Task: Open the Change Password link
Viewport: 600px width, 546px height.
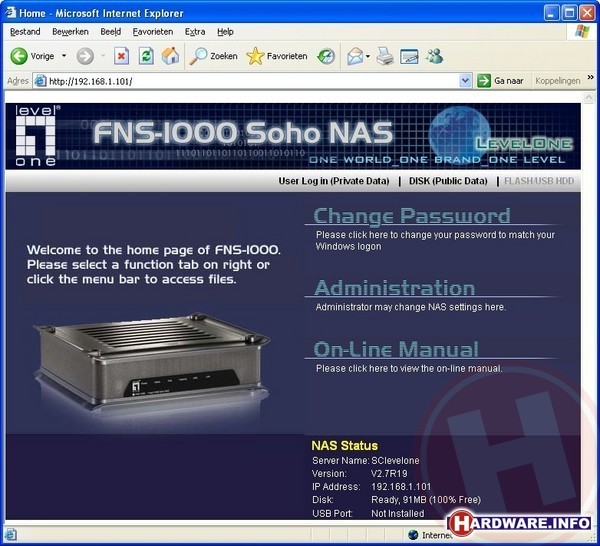Action: point(412,216)
